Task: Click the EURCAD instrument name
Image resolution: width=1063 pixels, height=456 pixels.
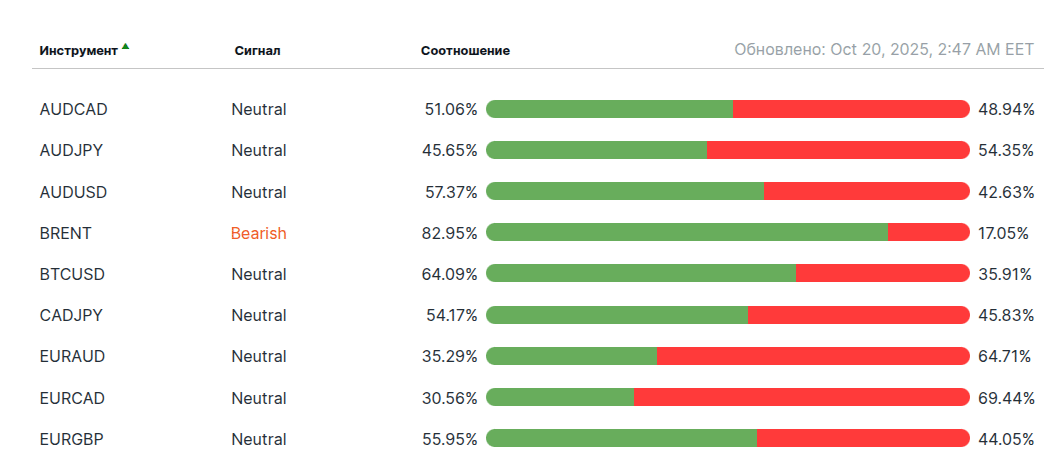Action: (x=72, y=398)
